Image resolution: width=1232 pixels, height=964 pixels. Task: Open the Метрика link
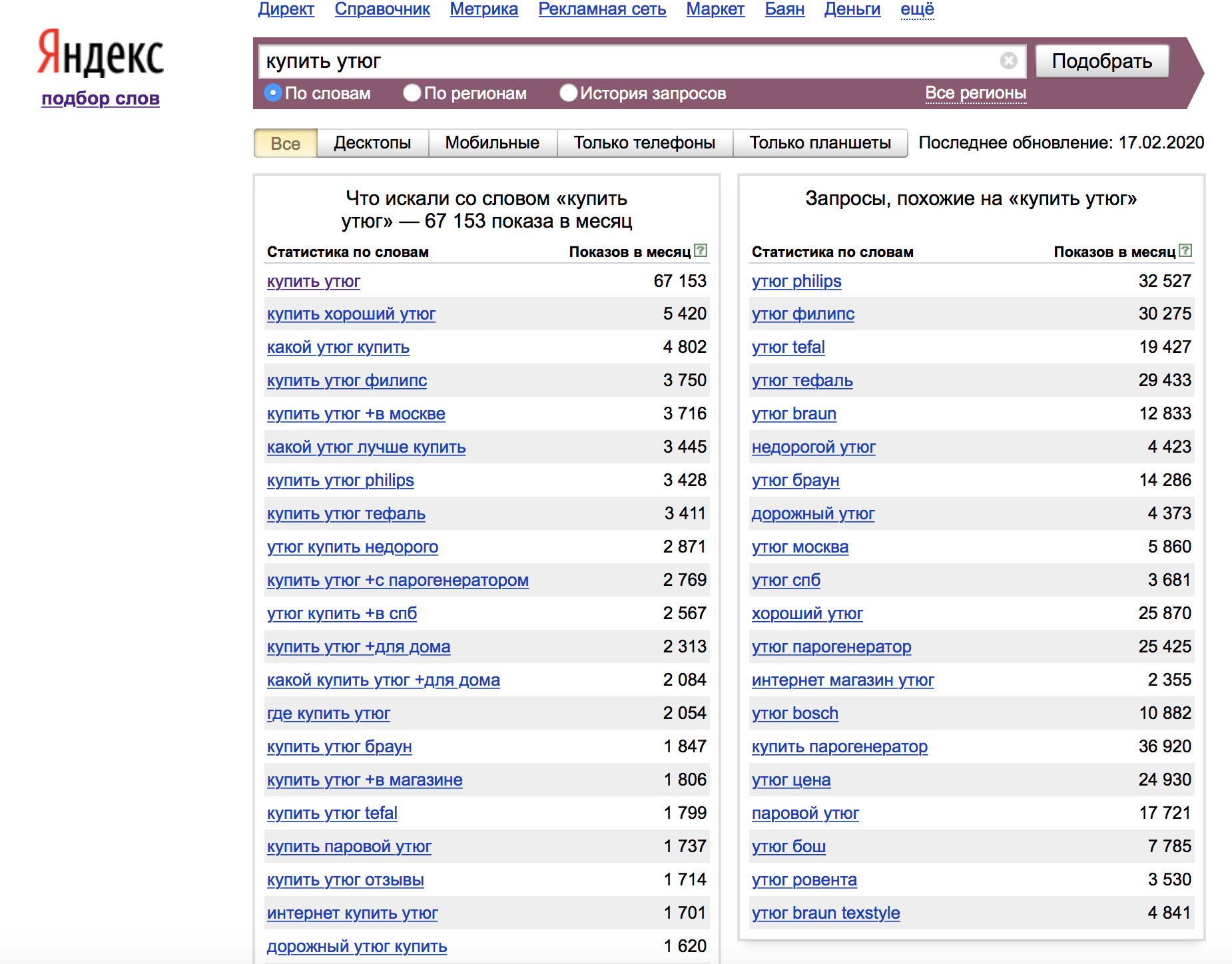pos(483,9)
